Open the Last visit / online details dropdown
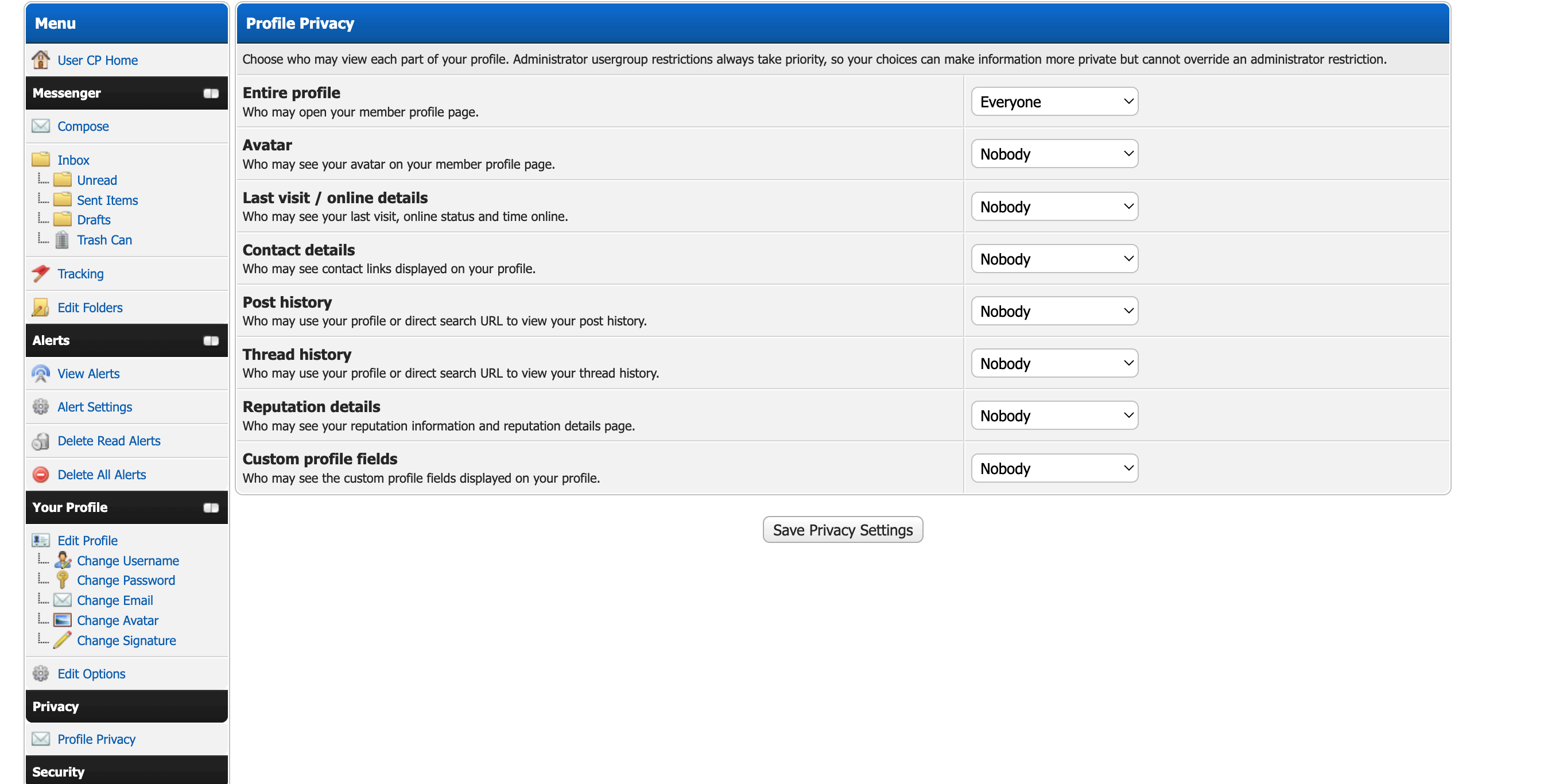This screenshot has width=1567, height=784. coord(1054,207)
